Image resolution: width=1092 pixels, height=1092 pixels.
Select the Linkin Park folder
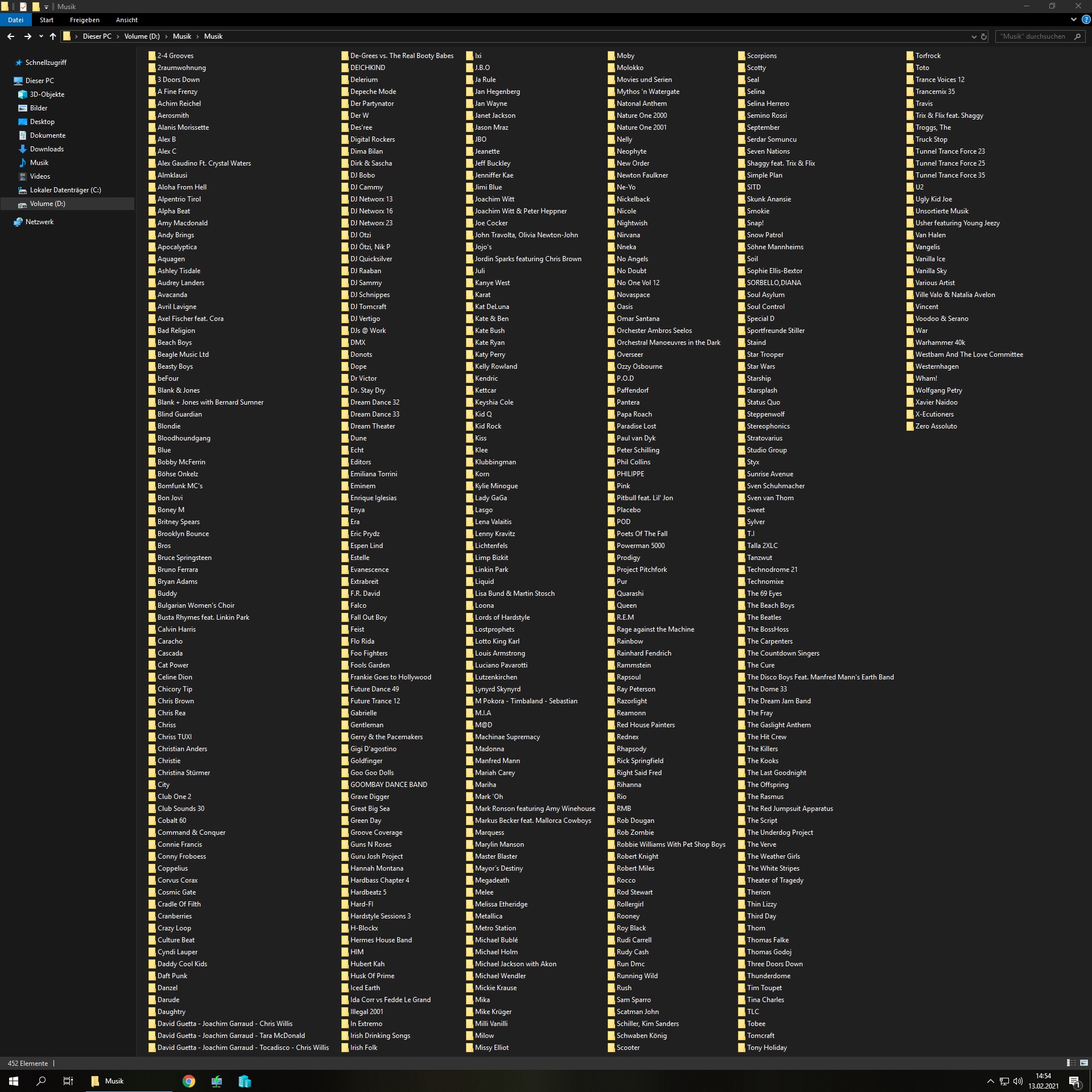click(x=487, y=570)
